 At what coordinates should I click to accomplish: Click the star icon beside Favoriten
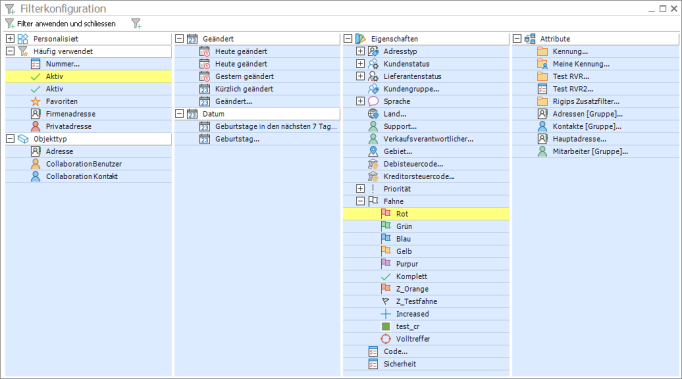(x=36, y=101)
